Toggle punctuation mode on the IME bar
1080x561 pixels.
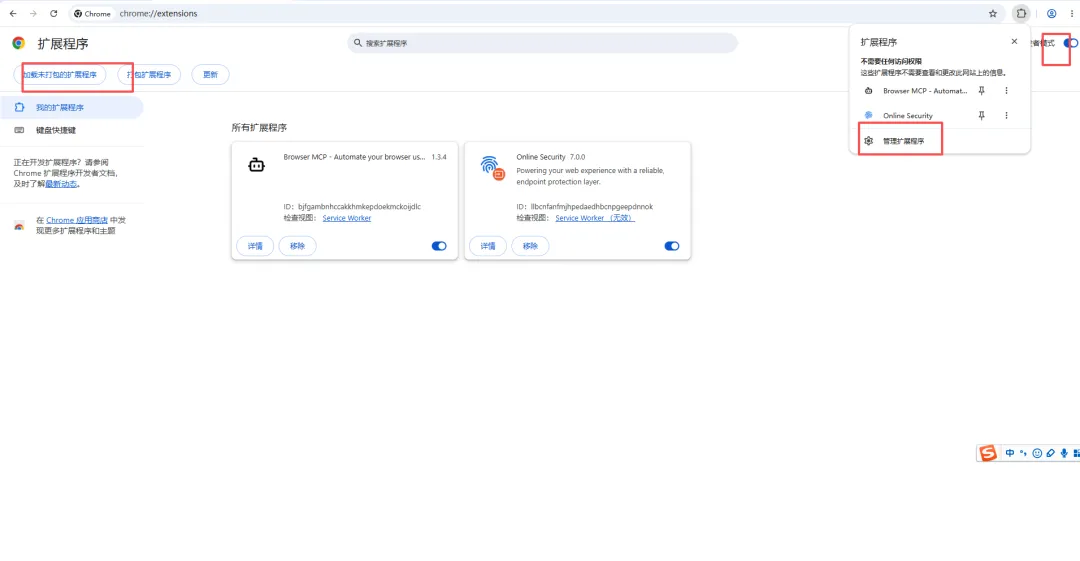1024,453
